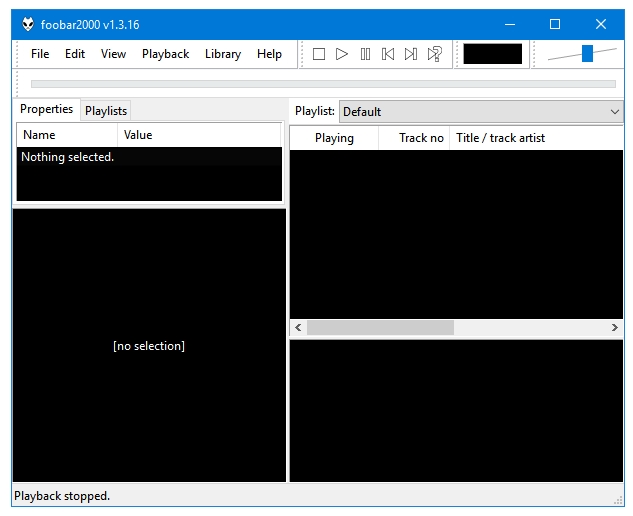Open the File menu
Image resolution: width=633 pixels, height=516 pixels.
click(40, 54)
